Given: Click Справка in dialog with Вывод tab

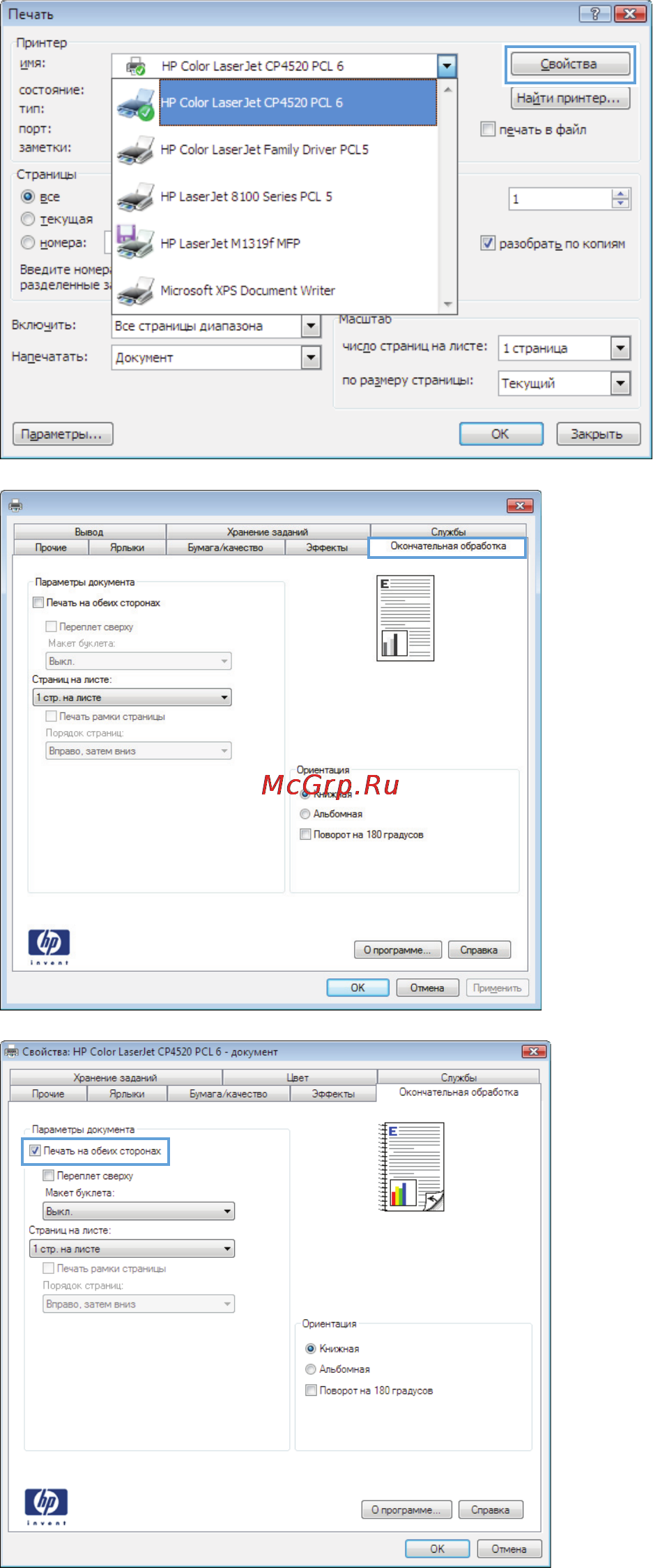Looking at the screenshot, I should pyautogui.click(x=479, y=950).
